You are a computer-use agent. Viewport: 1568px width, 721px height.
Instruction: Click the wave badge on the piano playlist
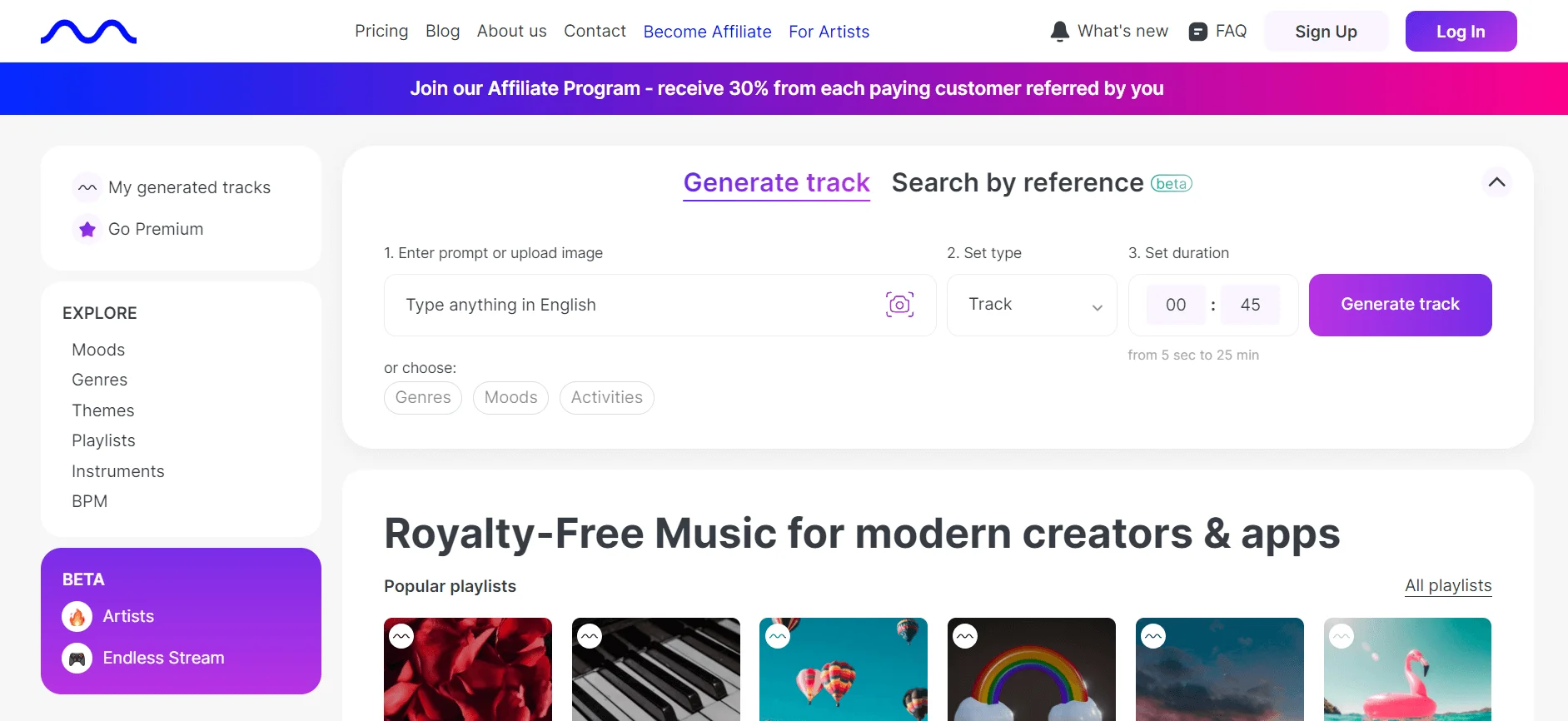[590, 637]
